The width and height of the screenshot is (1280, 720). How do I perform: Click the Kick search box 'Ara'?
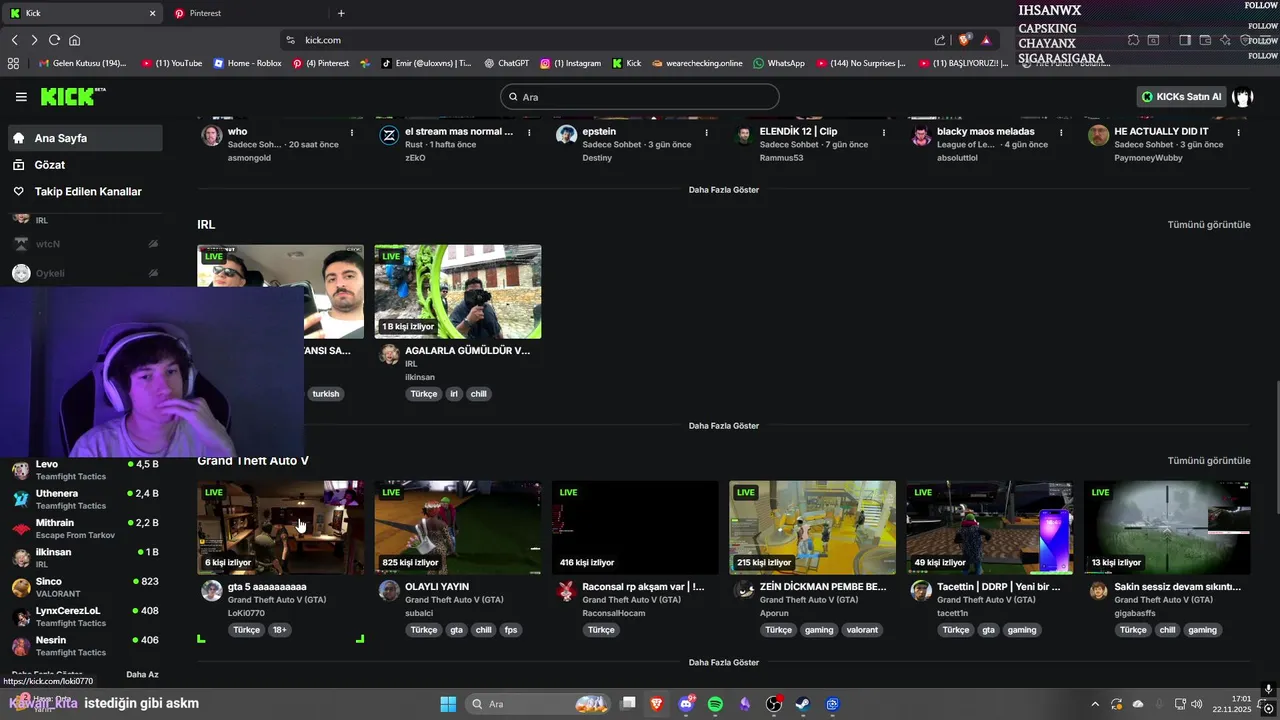point(640,97)
